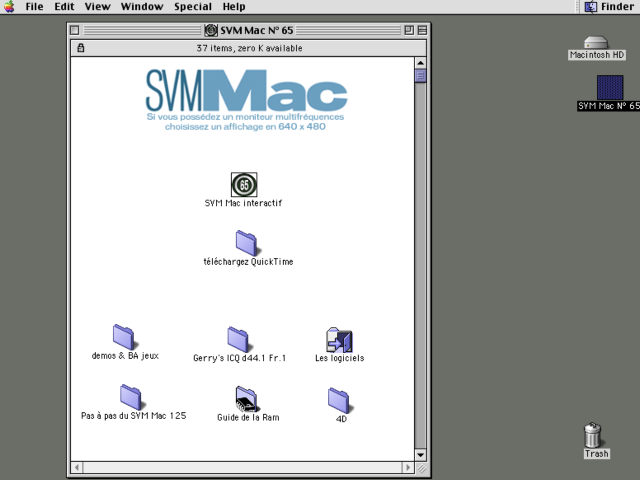Select the SVM Mac N° 65 disc on desktop
This screenshot has width=640, height=480.
(610, 87)
